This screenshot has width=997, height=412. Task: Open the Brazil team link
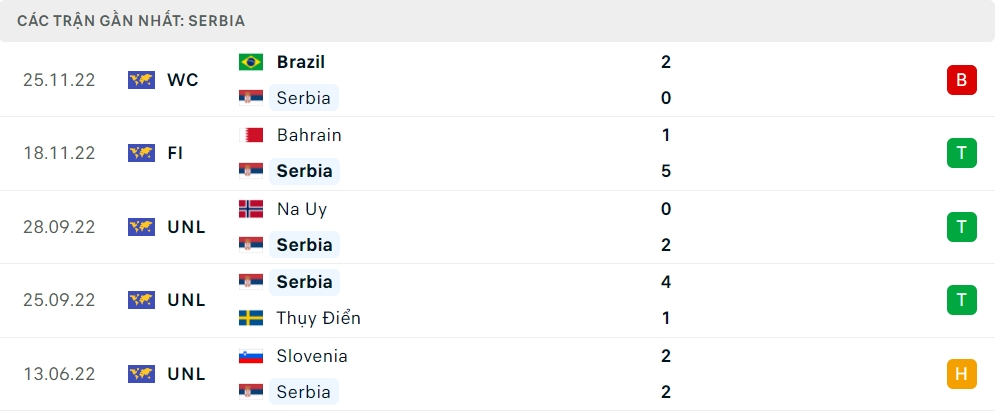tap(301, 62)
